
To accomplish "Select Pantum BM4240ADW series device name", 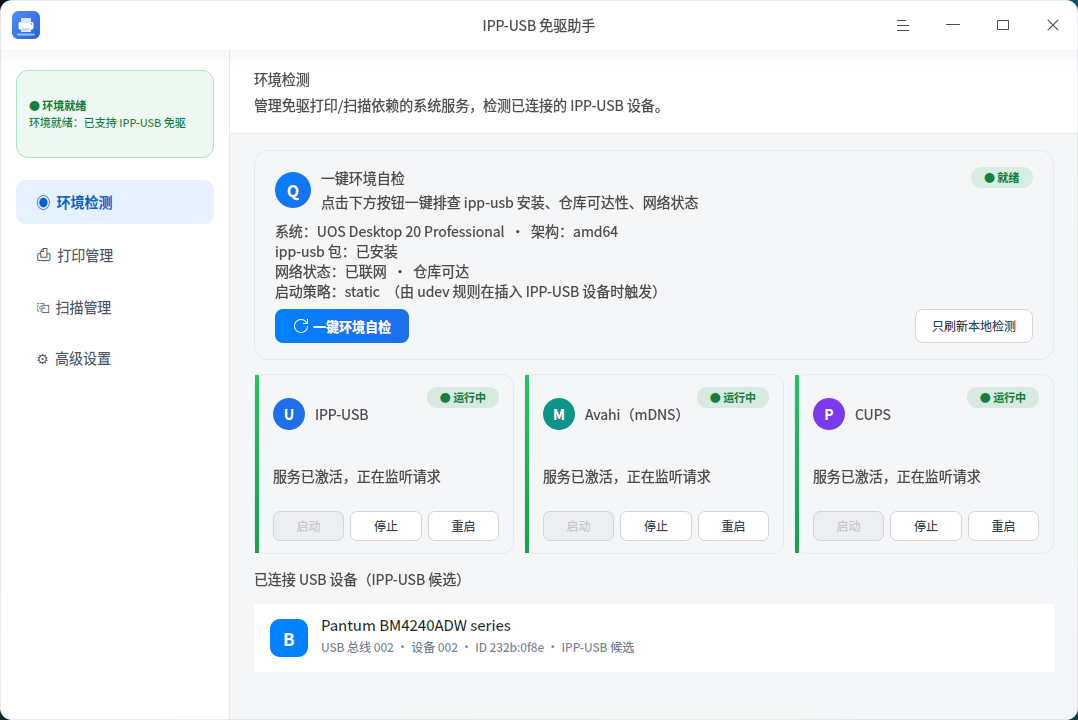I will (x=416, y=626).
